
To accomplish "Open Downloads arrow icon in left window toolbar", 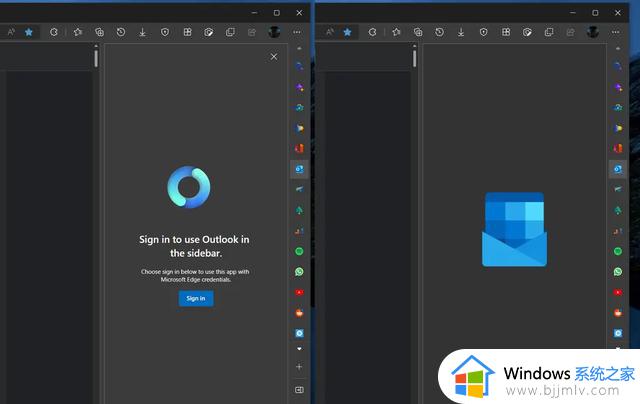I will click(x=142, y=32).
